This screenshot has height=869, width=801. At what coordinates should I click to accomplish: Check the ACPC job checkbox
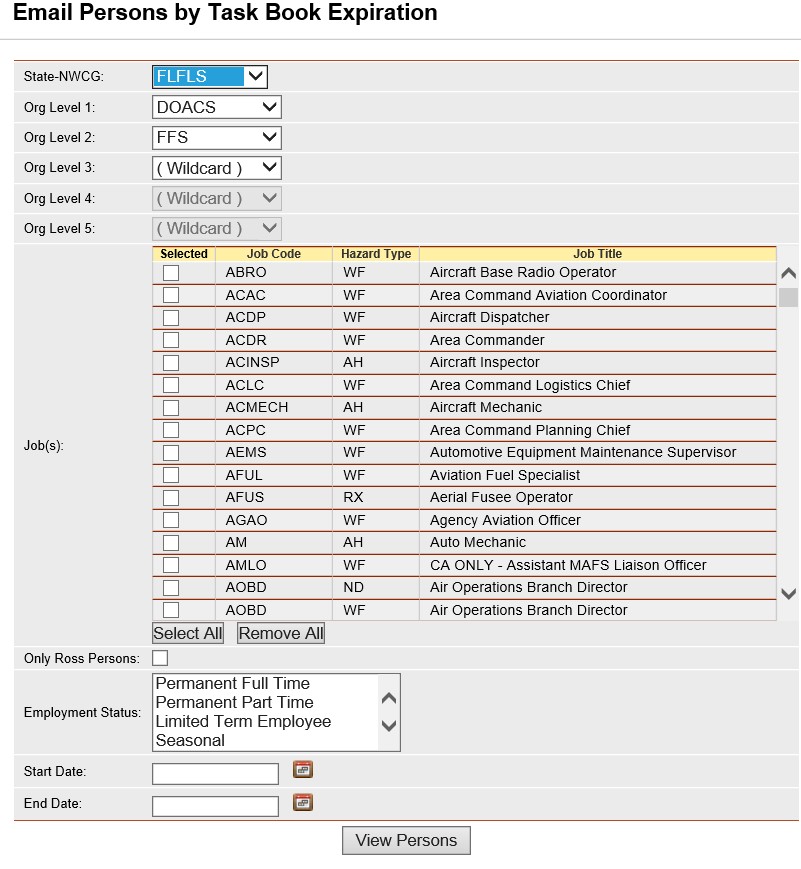171,430
